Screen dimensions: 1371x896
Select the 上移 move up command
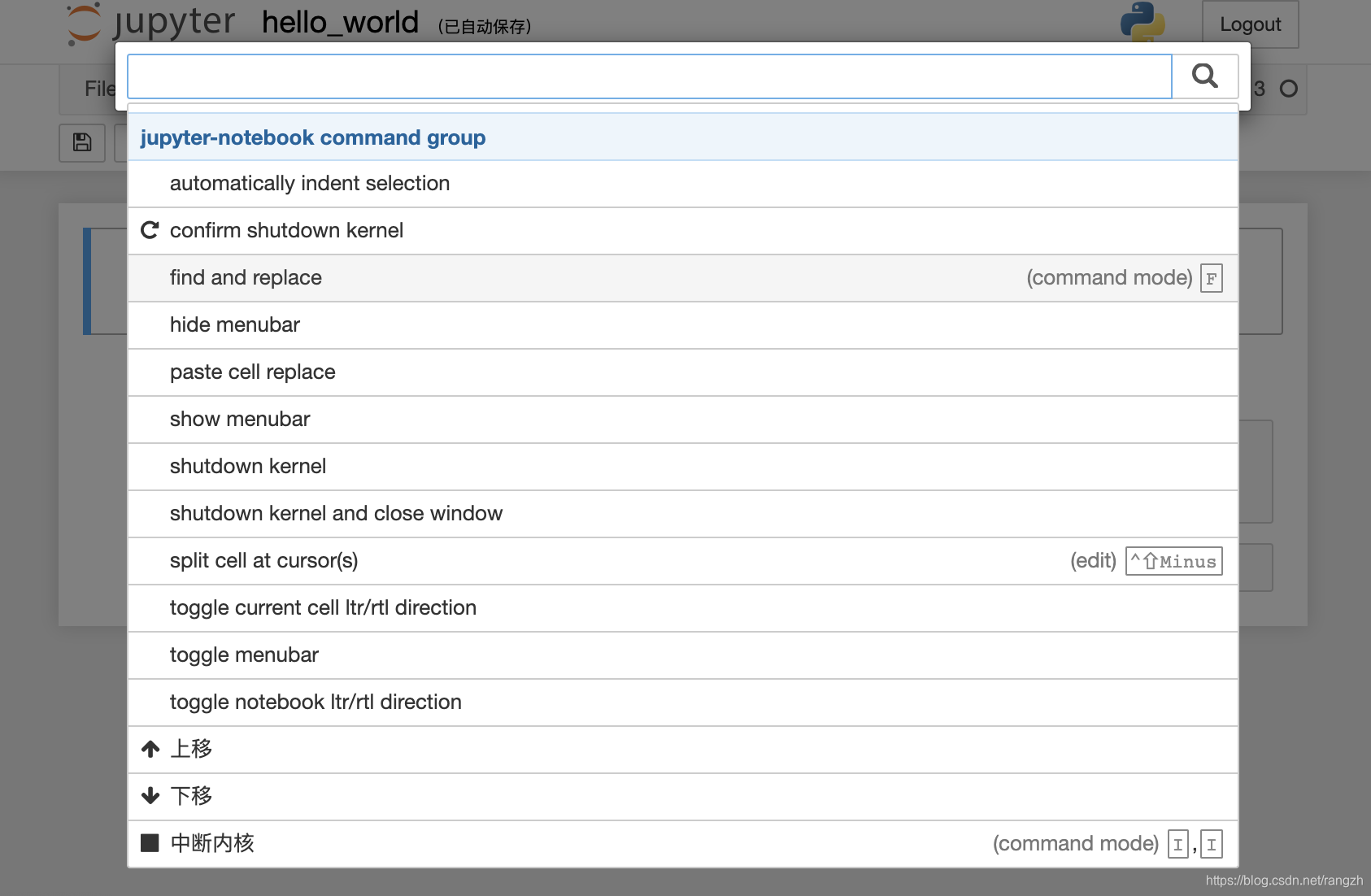[x=683, y=750]
